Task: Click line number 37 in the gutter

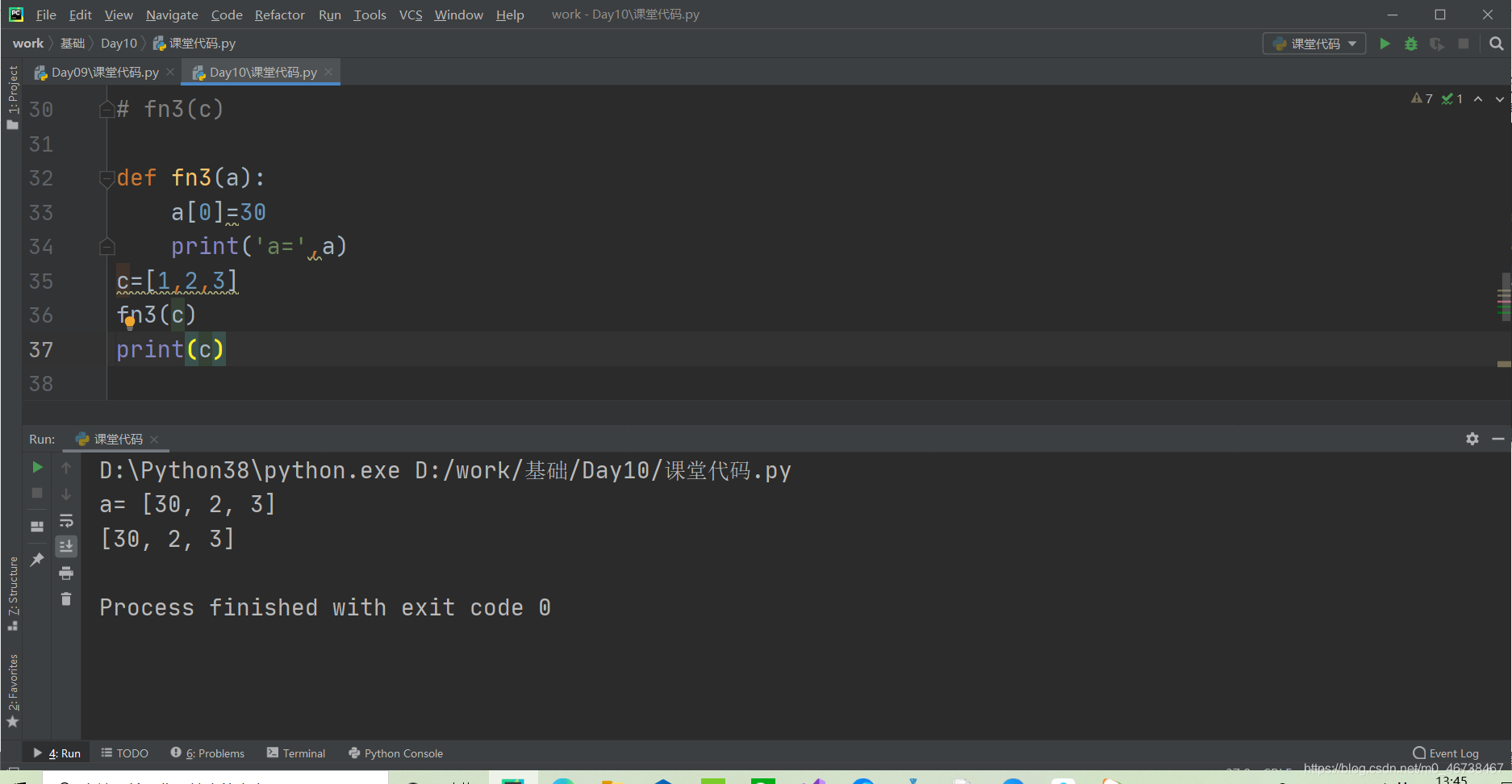Action: 41,349
